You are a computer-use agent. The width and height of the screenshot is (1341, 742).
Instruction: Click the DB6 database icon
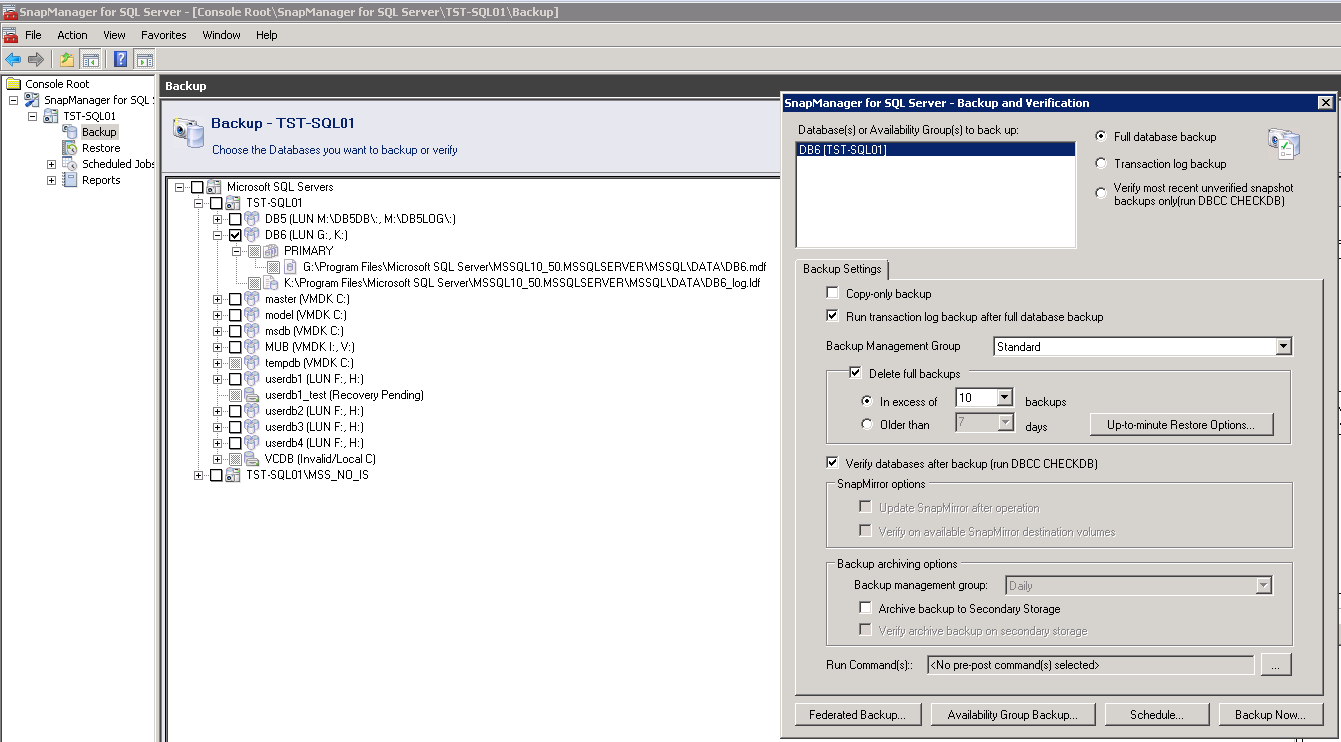click(252, 235)
